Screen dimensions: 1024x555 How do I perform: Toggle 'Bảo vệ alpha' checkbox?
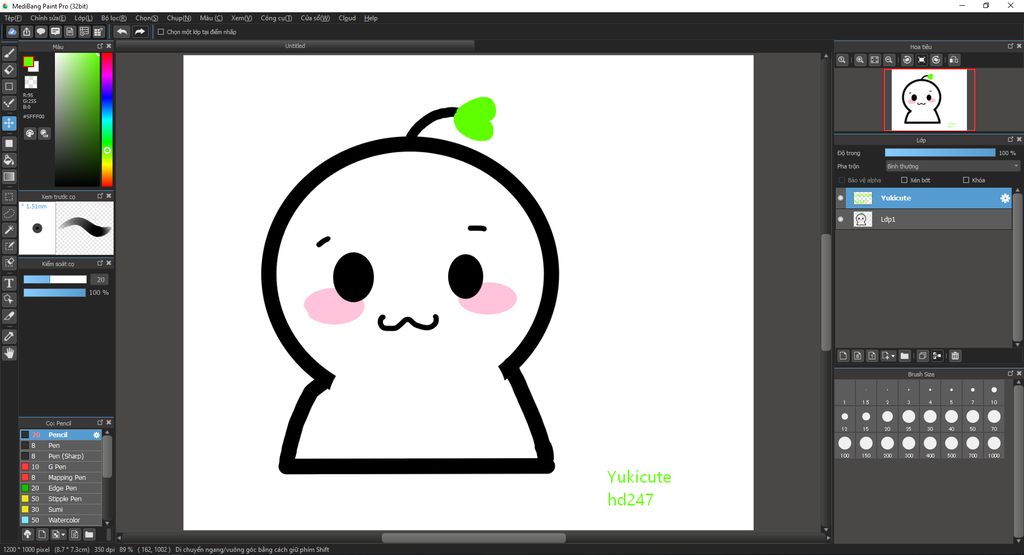pyautogui.click(x=842, y=180)
